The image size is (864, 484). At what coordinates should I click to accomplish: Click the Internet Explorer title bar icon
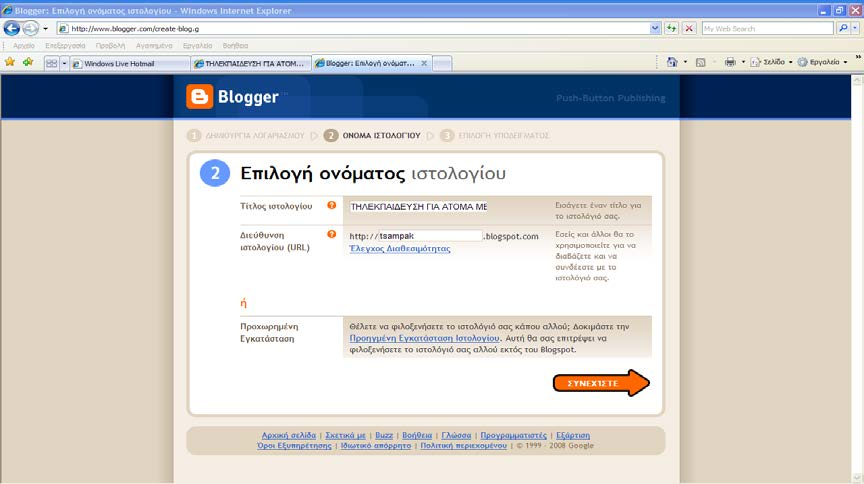click(x=7, y=10)
